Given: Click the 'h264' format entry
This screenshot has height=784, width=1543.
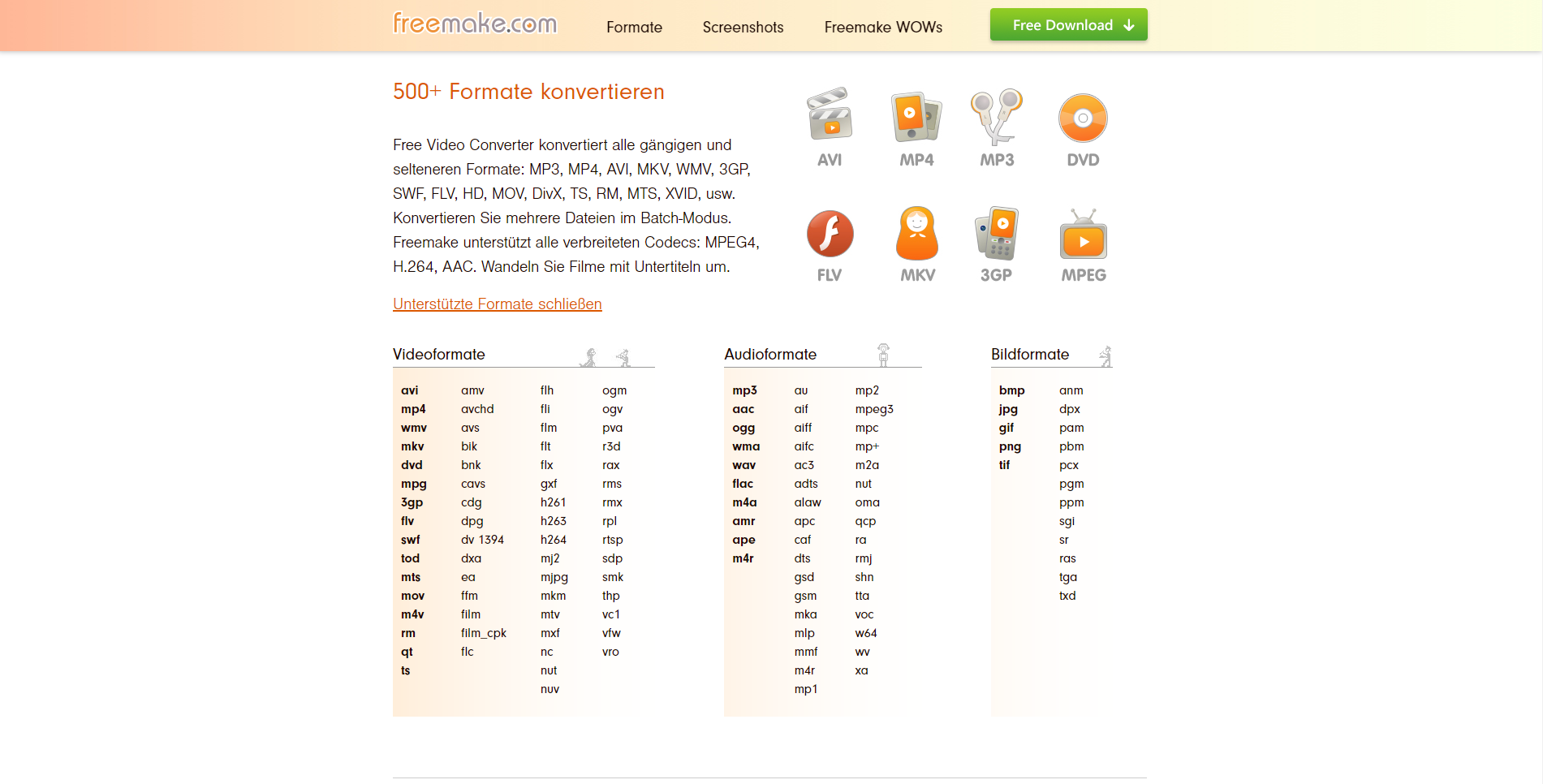Looking at the screenshot, I should pyautogui.click(x=554, y=540).
